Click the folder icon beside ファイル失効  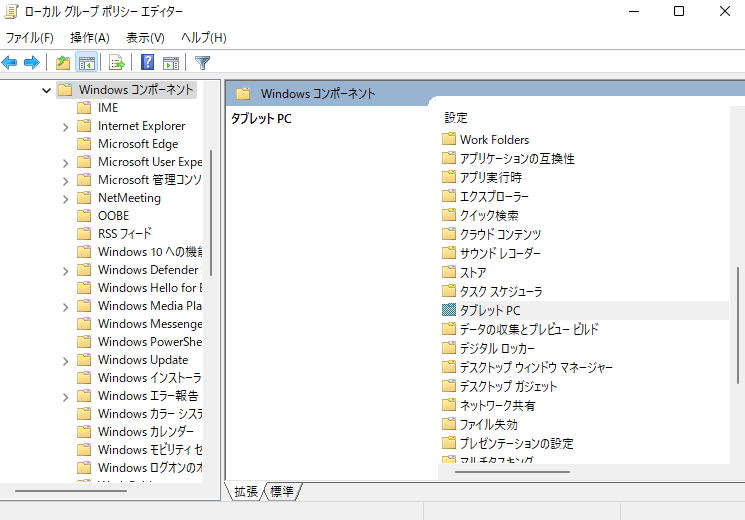coord(449,424)
